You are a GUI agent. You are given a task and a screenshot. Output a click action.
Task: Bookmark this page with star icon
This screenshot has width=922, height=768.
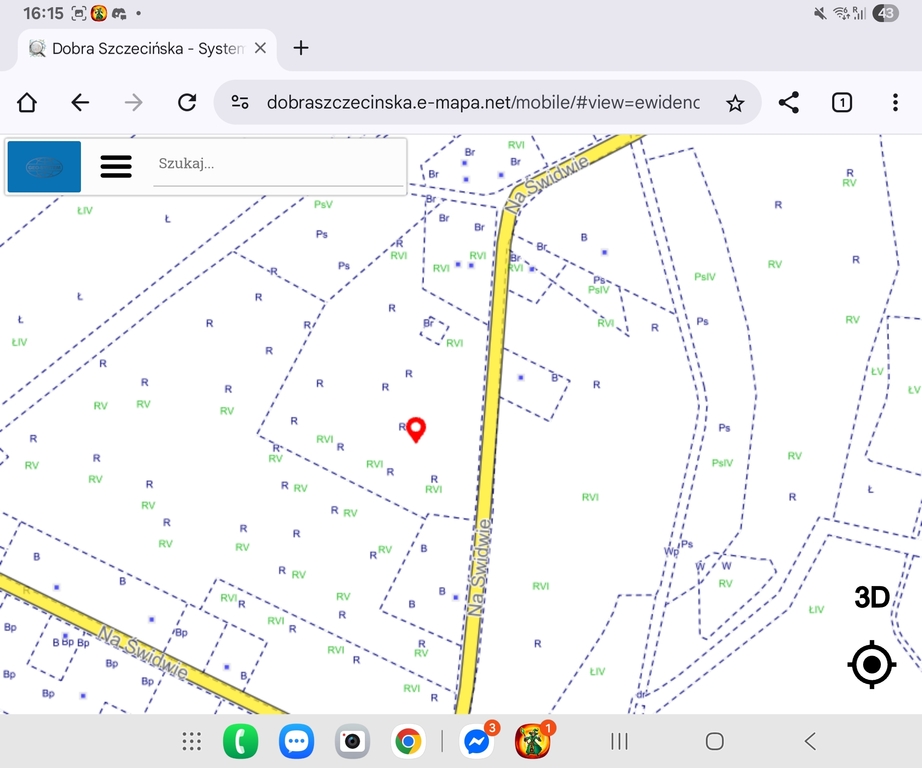click(735, 102)
